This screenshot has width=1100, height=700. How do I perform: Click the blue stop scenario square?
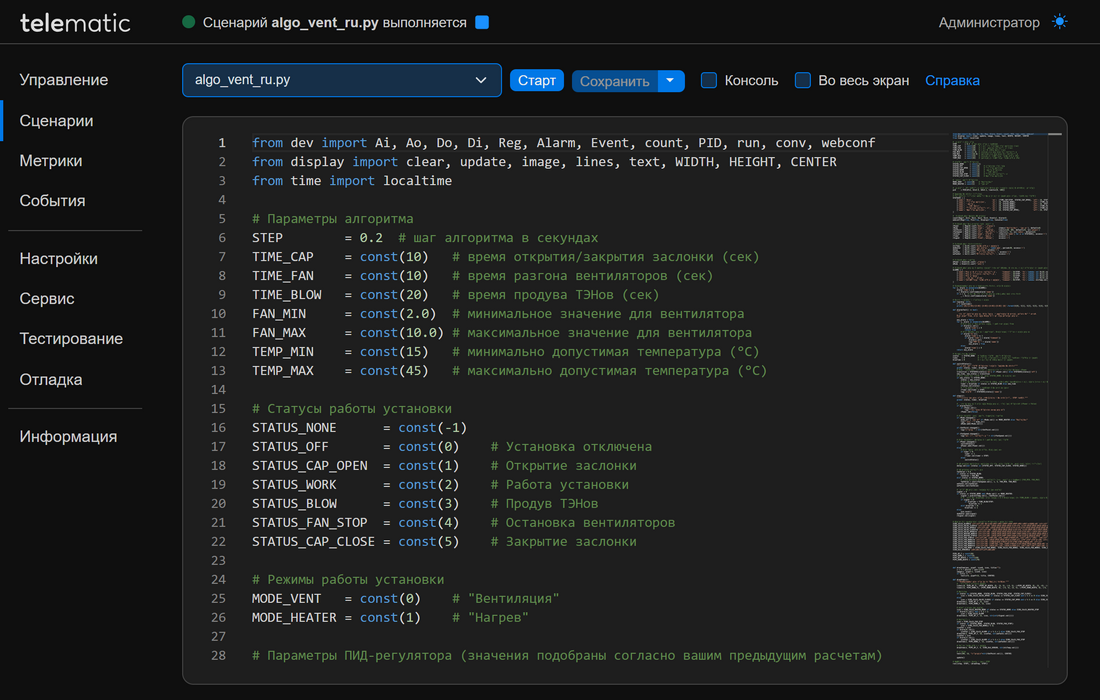[x=482, y=22]
